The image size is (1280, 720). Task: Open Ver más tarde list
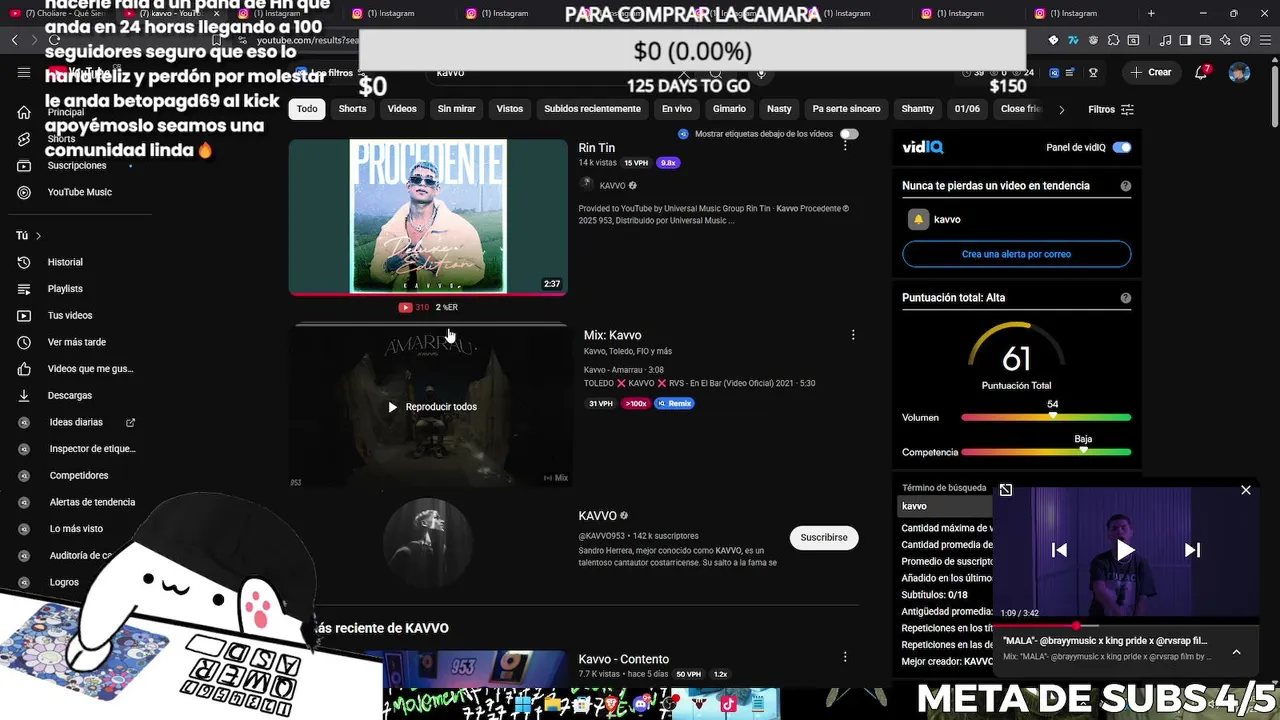[x=77, y=342]
